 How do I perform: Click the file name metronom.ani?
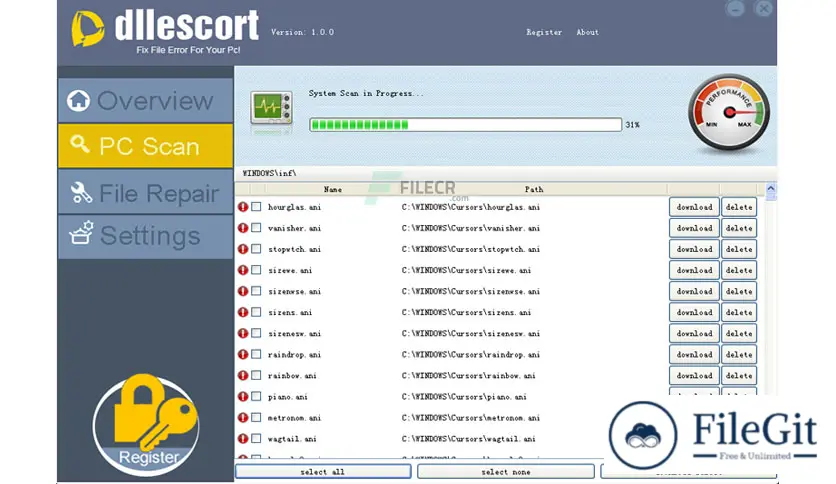(294, 418)
